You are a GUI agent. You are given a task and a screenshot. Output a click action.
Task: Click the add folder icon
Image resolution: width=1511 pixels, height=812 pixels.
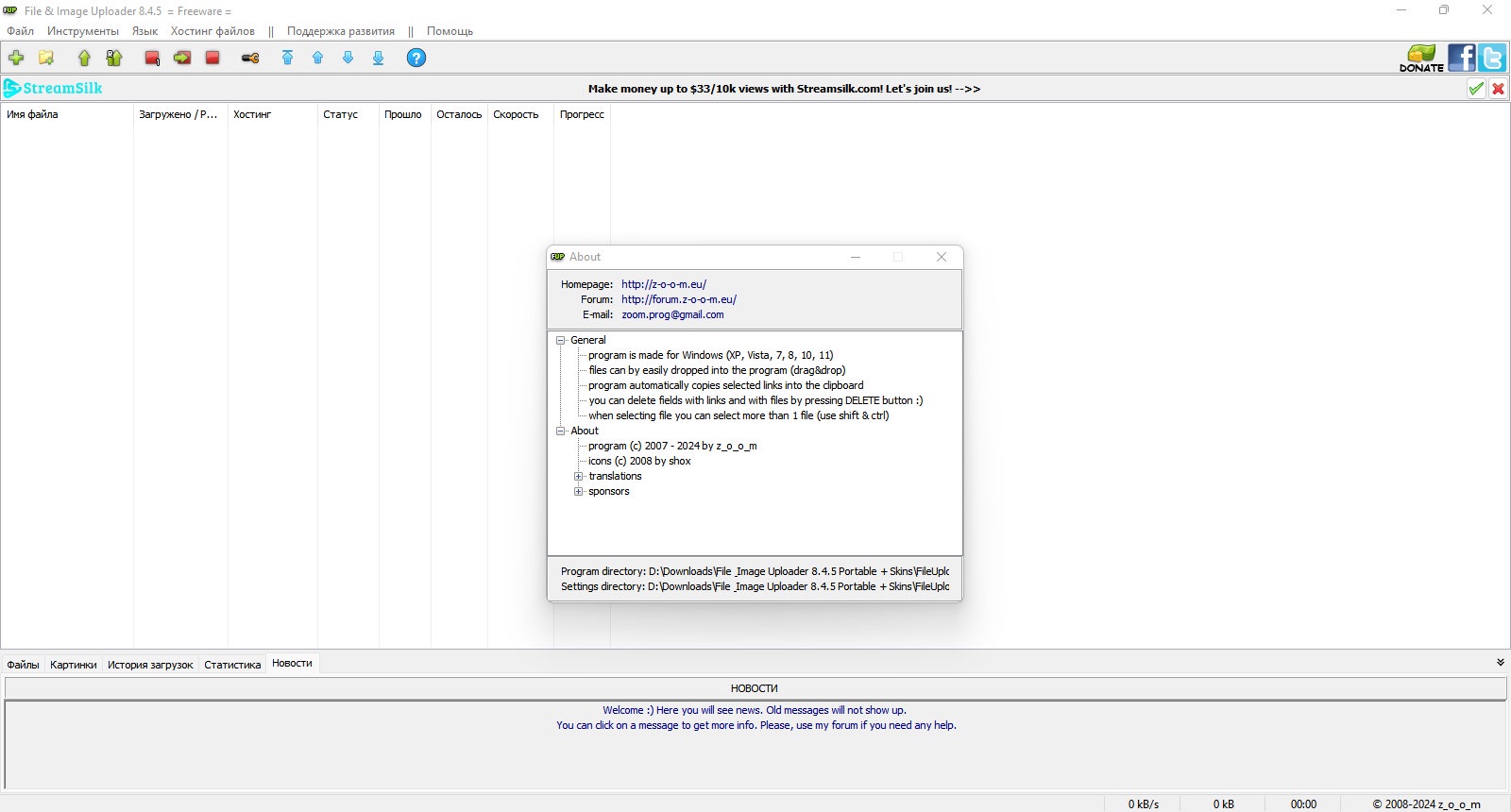(x=46, y=58)
